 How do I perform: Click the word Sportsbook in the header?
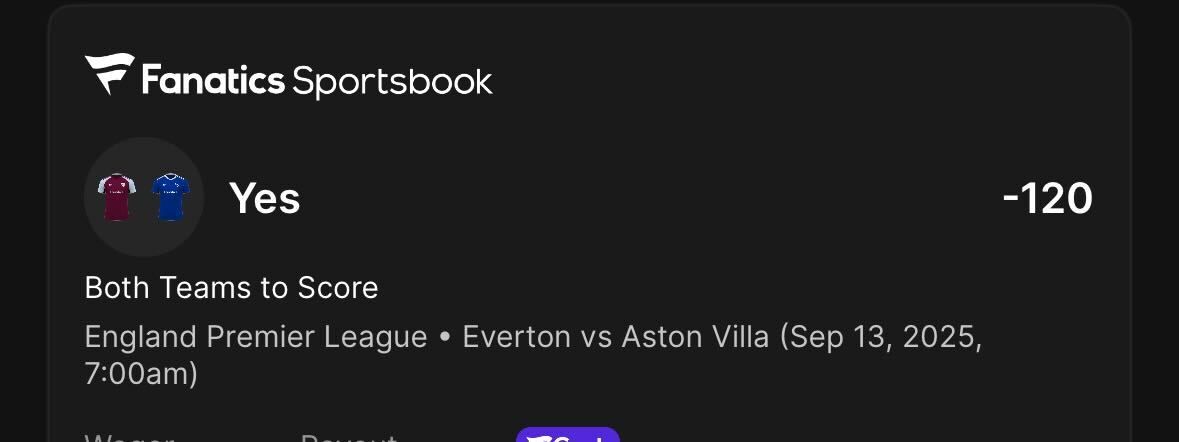[x=392, y=82]
